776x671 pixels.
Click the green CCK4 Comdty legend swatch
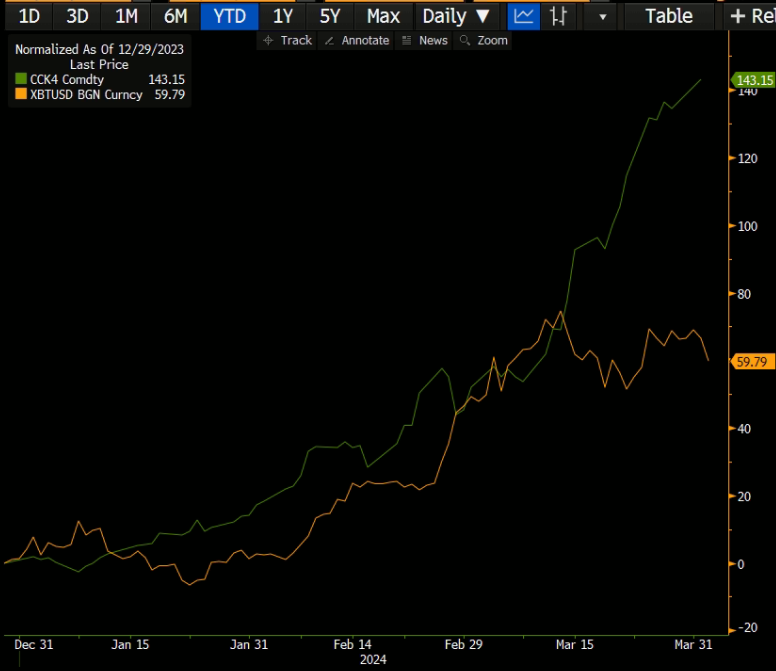click(x=21, y=79)
